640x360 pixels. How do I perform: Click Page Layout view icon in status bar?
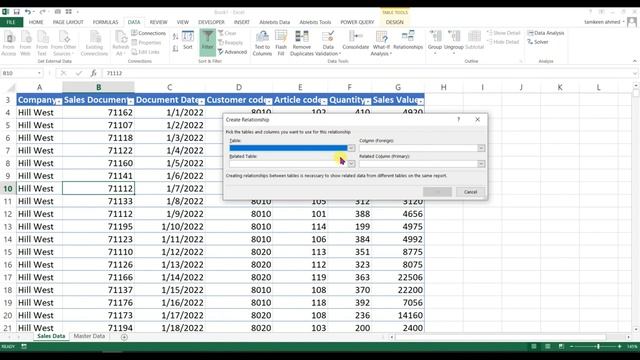point(548,347)
